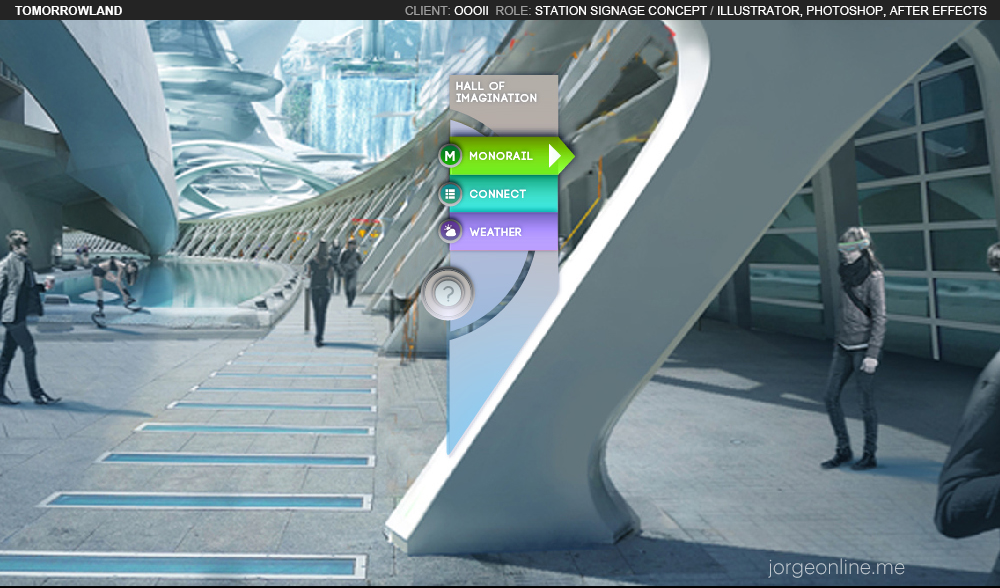Click the purple Weather cloud icon
Screen dimensions: 1000x588
pyautogui.click(x=450, y=232)
